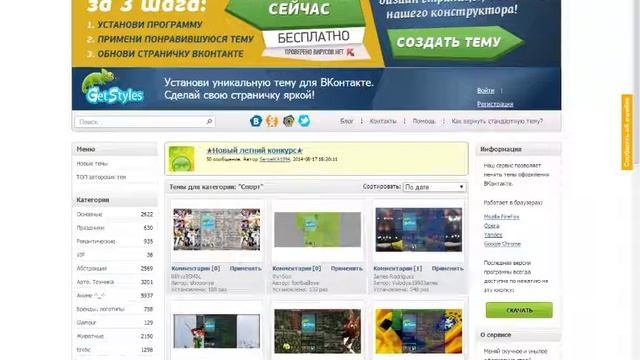This screenshot has width=640, height=360.
Task: Open the green and gray theme thumbnail
Action: click(x=318, y=229)
